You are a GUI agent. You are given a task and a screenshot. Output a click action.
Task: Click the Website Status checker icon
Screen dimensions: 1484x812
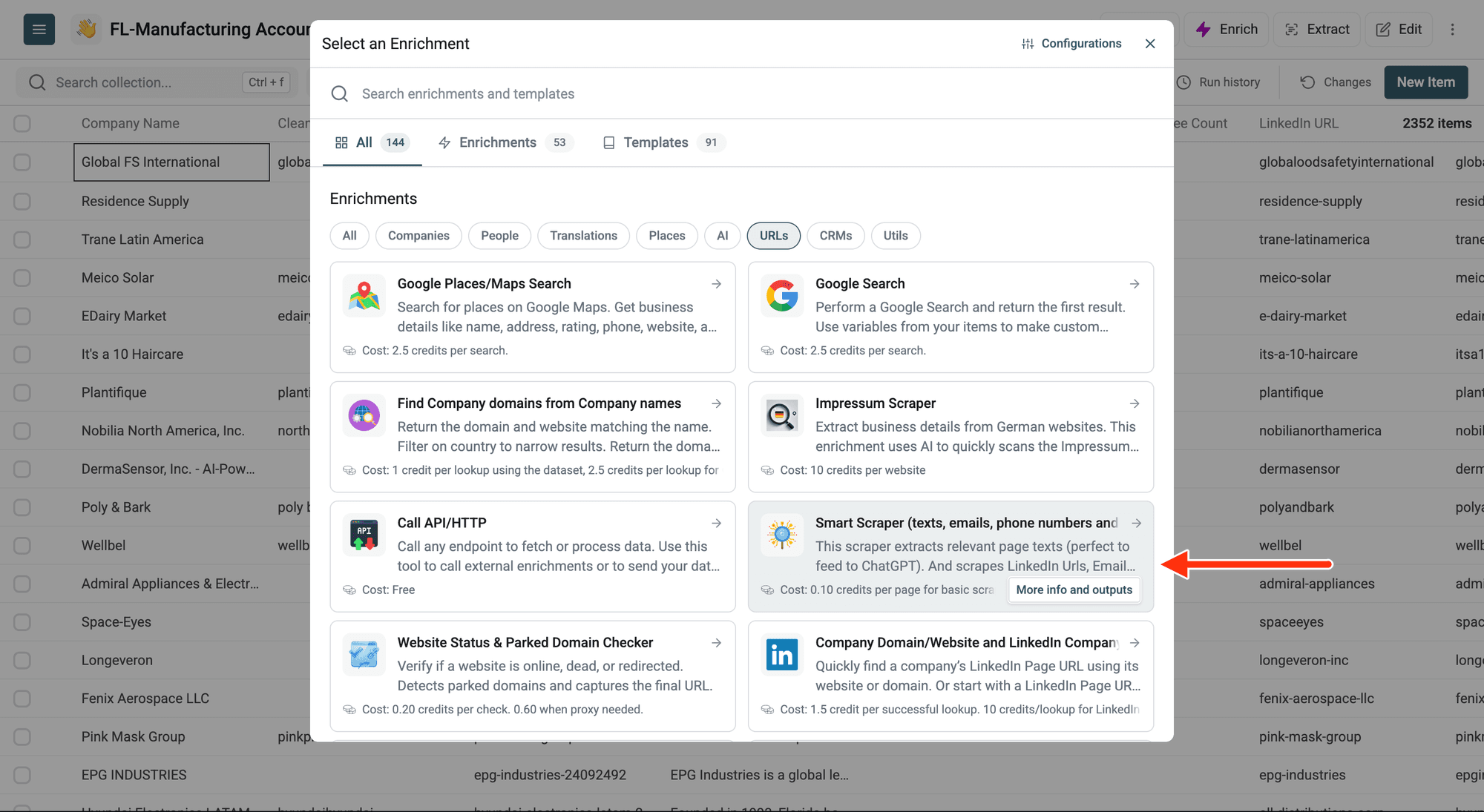click(x=364, y=654)
